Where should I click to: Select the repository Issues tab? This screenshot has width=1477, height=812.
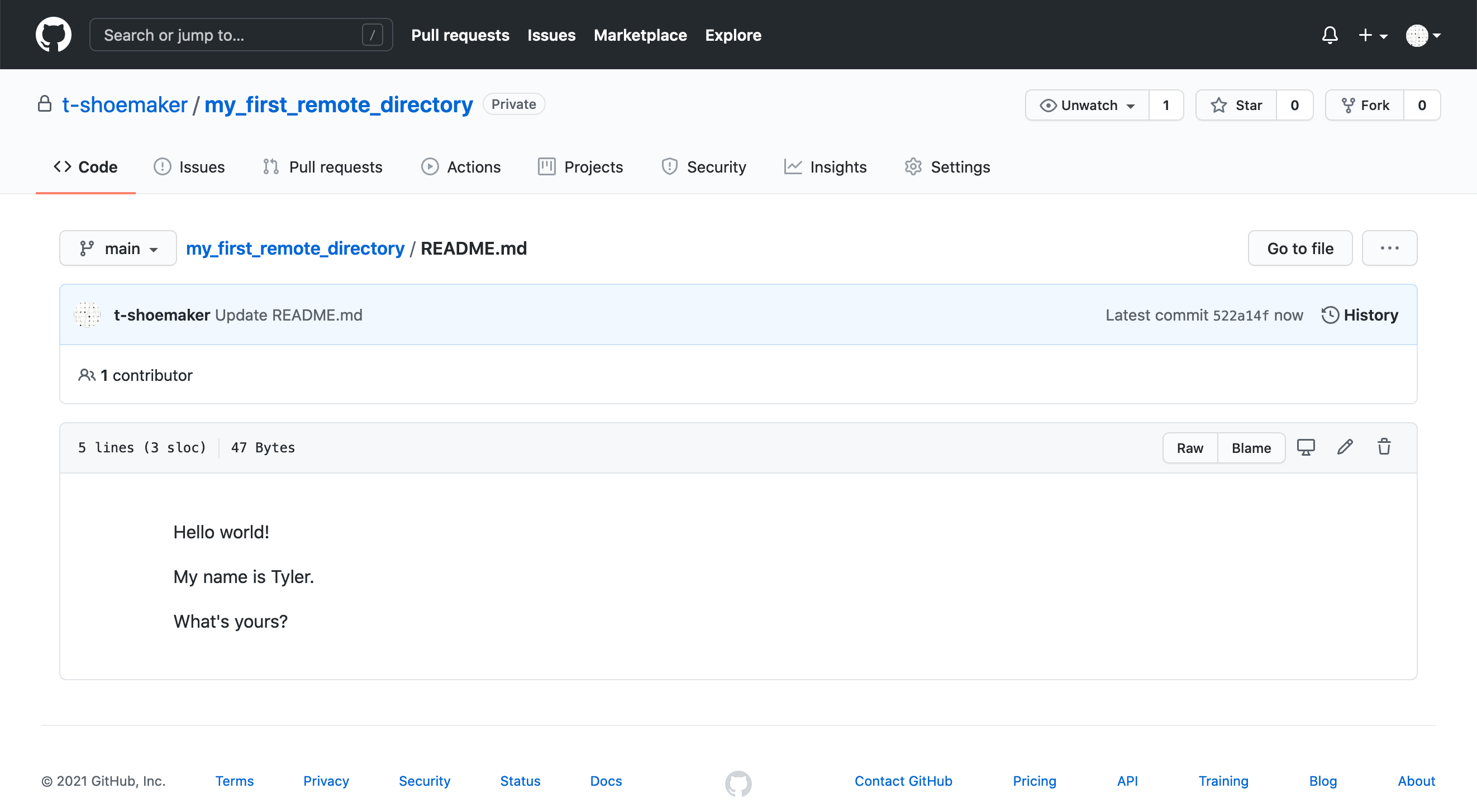(189, 167)
